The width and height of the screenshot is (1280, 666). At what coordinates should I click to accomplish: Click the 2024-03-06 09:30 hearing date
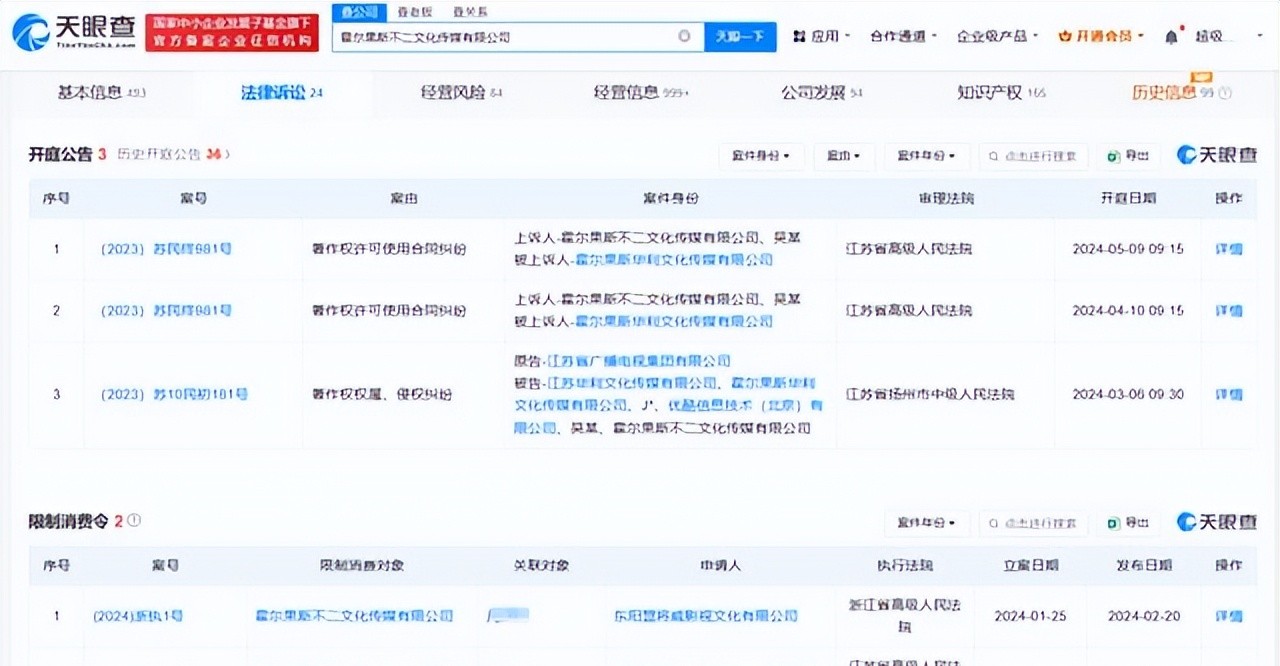pos(1128,395)
